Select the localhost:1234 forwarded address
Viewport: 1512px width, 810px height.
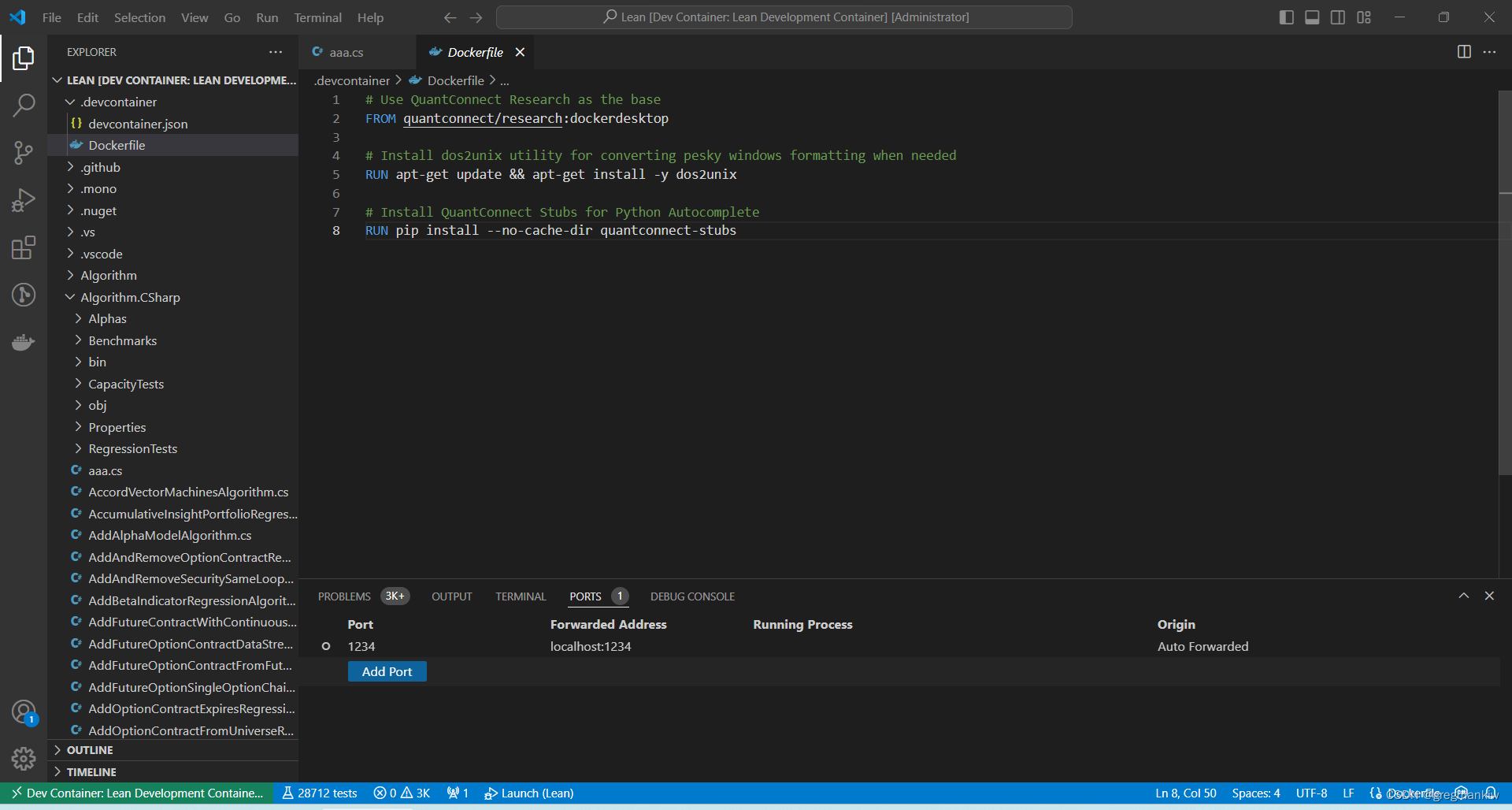click(591, 646)
